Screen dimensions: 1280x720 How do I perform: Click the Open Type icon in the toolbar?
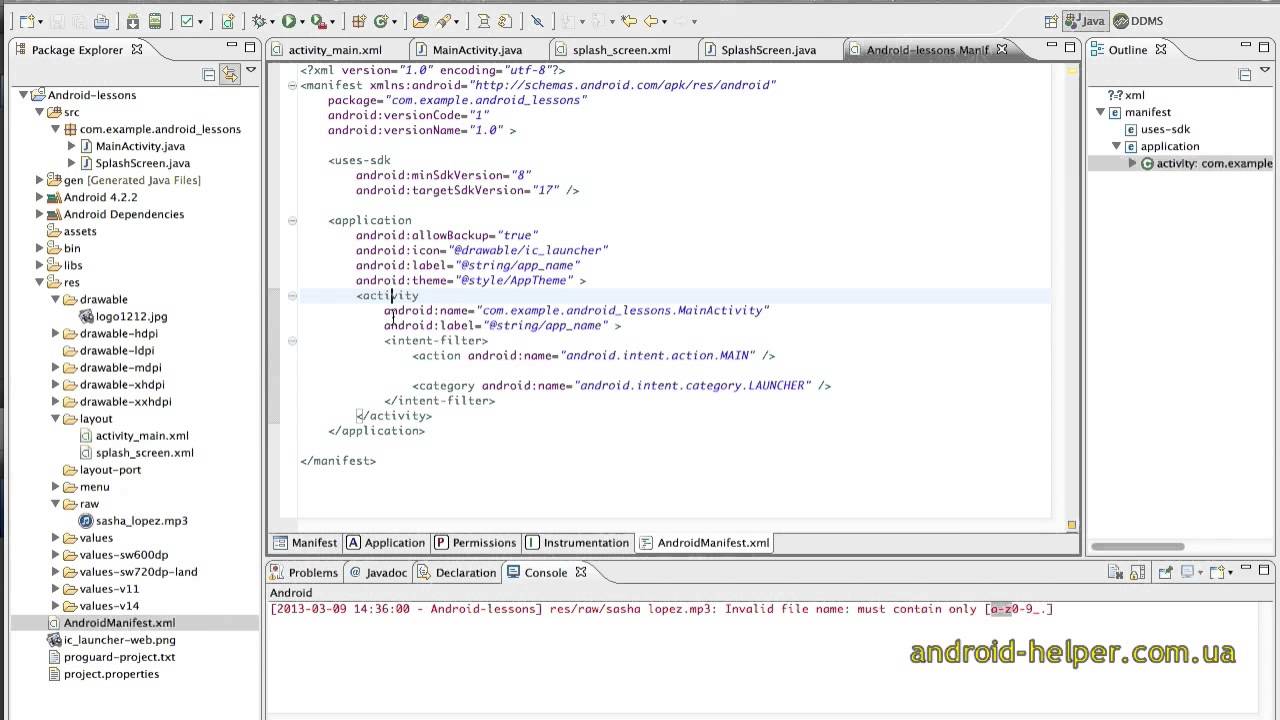point(420,21)
